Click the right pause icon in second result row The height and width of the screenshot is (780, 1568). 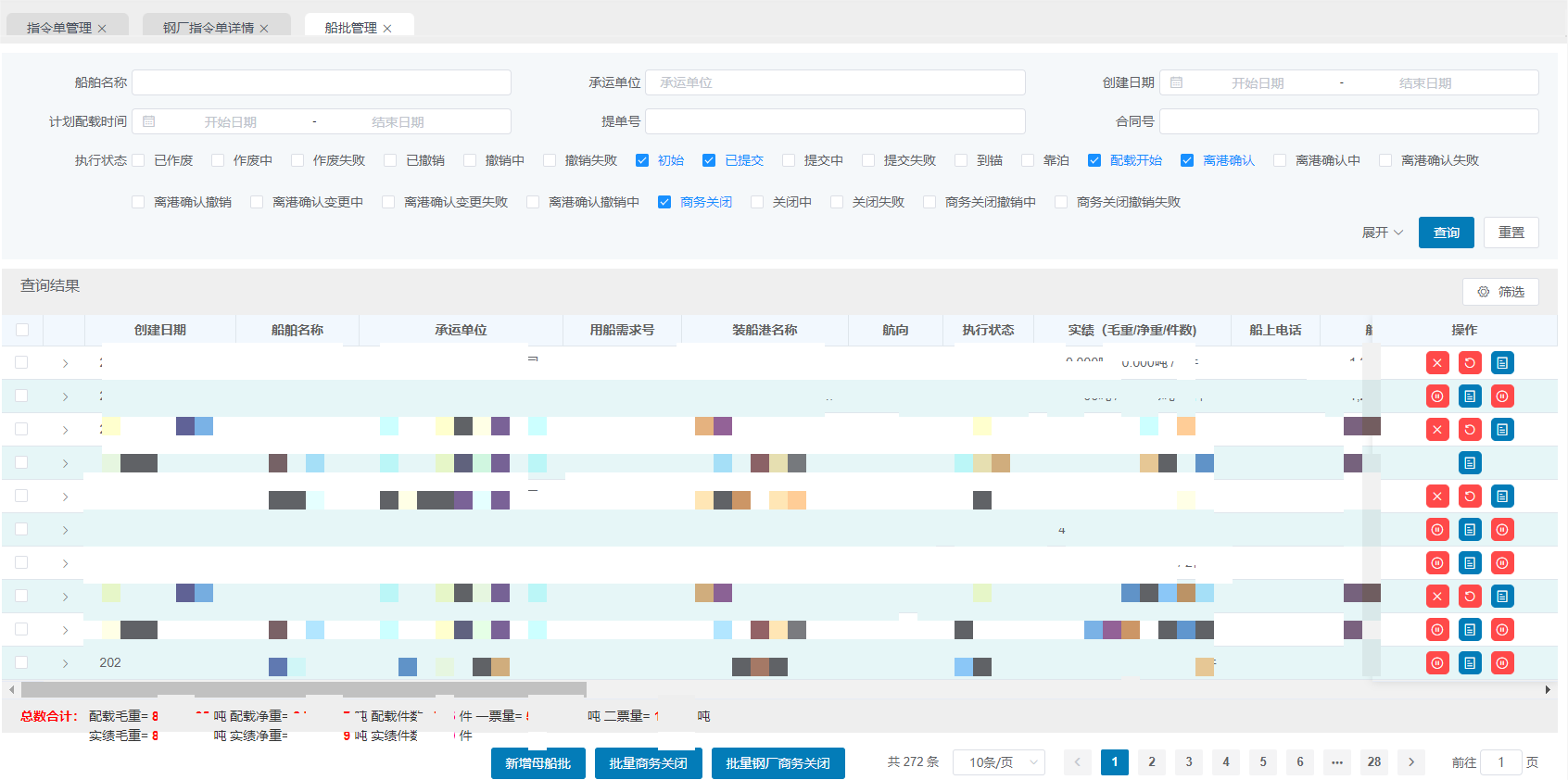point(1502,396)
